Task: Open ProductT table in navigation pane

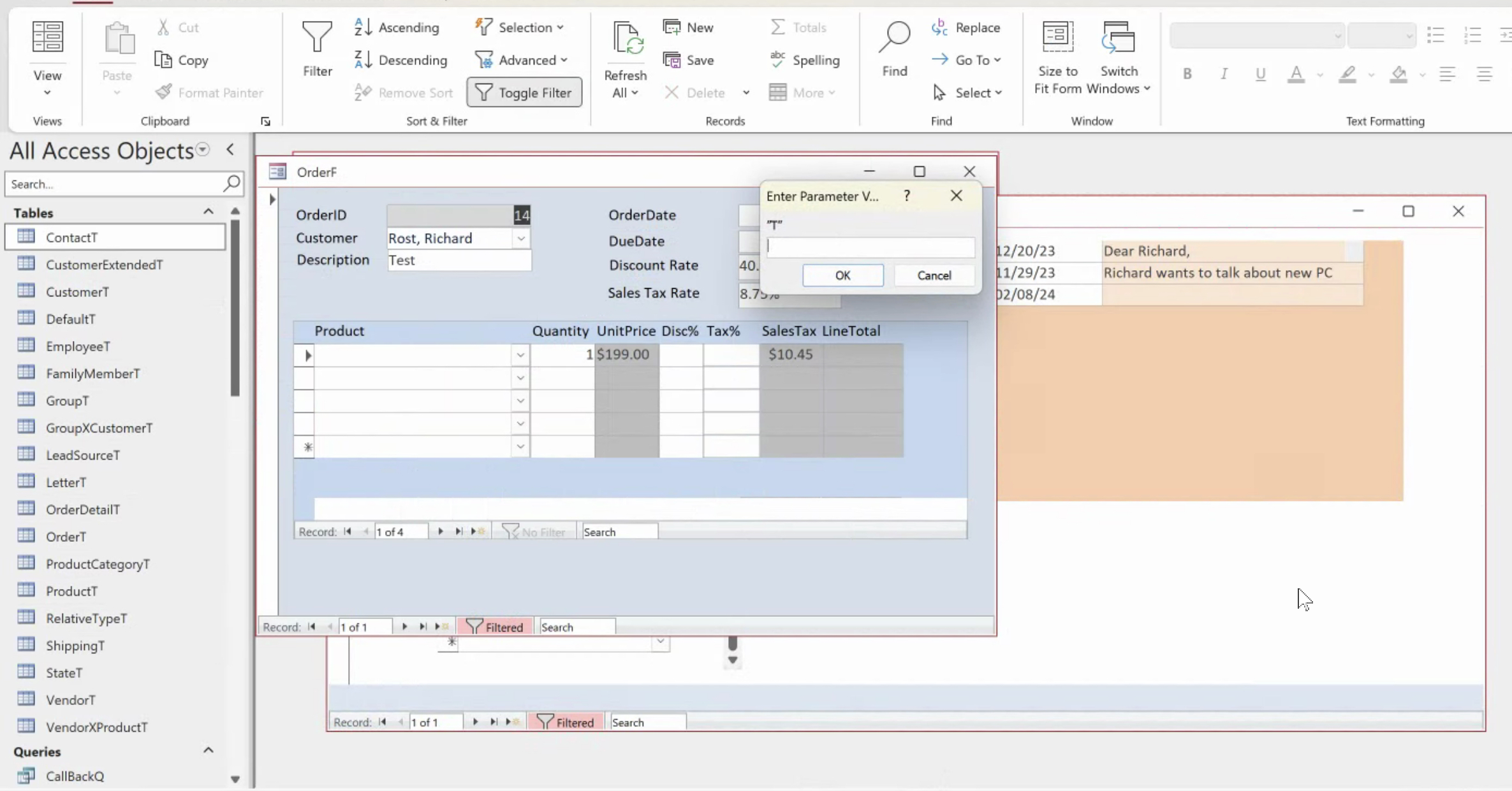Action: tap(71, 591)
